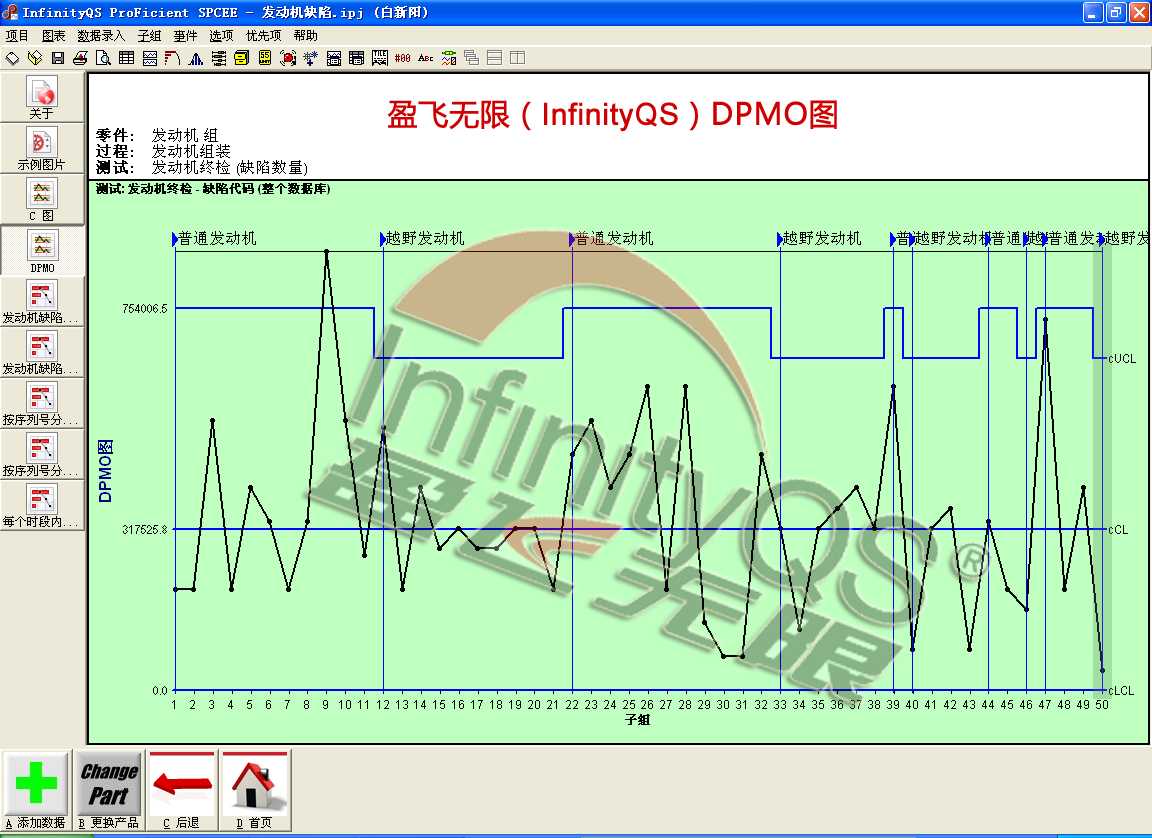Click the high data point at subgroup 47

pyautogui.click(x=1045, y=319)
